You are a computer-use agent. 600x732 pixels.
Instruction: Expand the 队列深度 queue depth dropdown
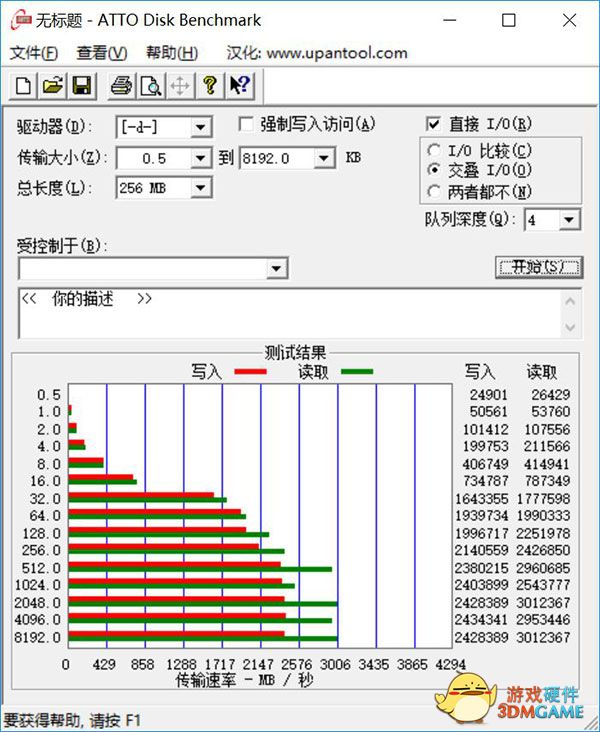569,219
